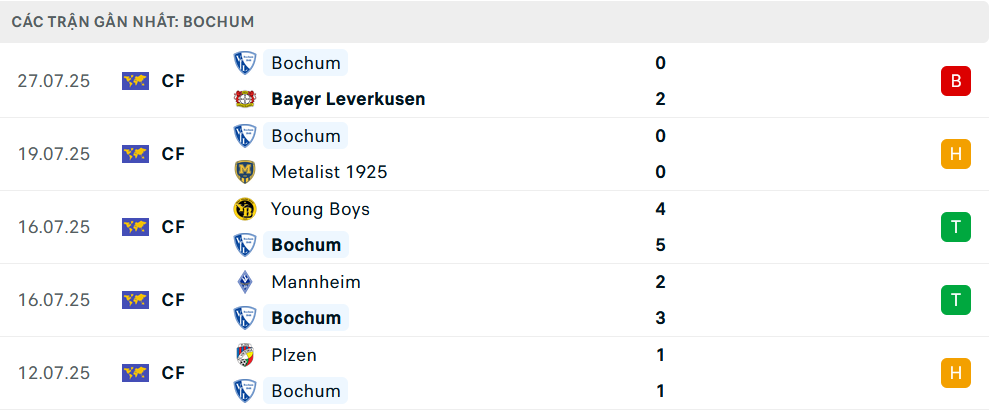This screenshot has width=991, height=412.
Task: Open the Young Boys team link
Action: (x=320, y=209)
